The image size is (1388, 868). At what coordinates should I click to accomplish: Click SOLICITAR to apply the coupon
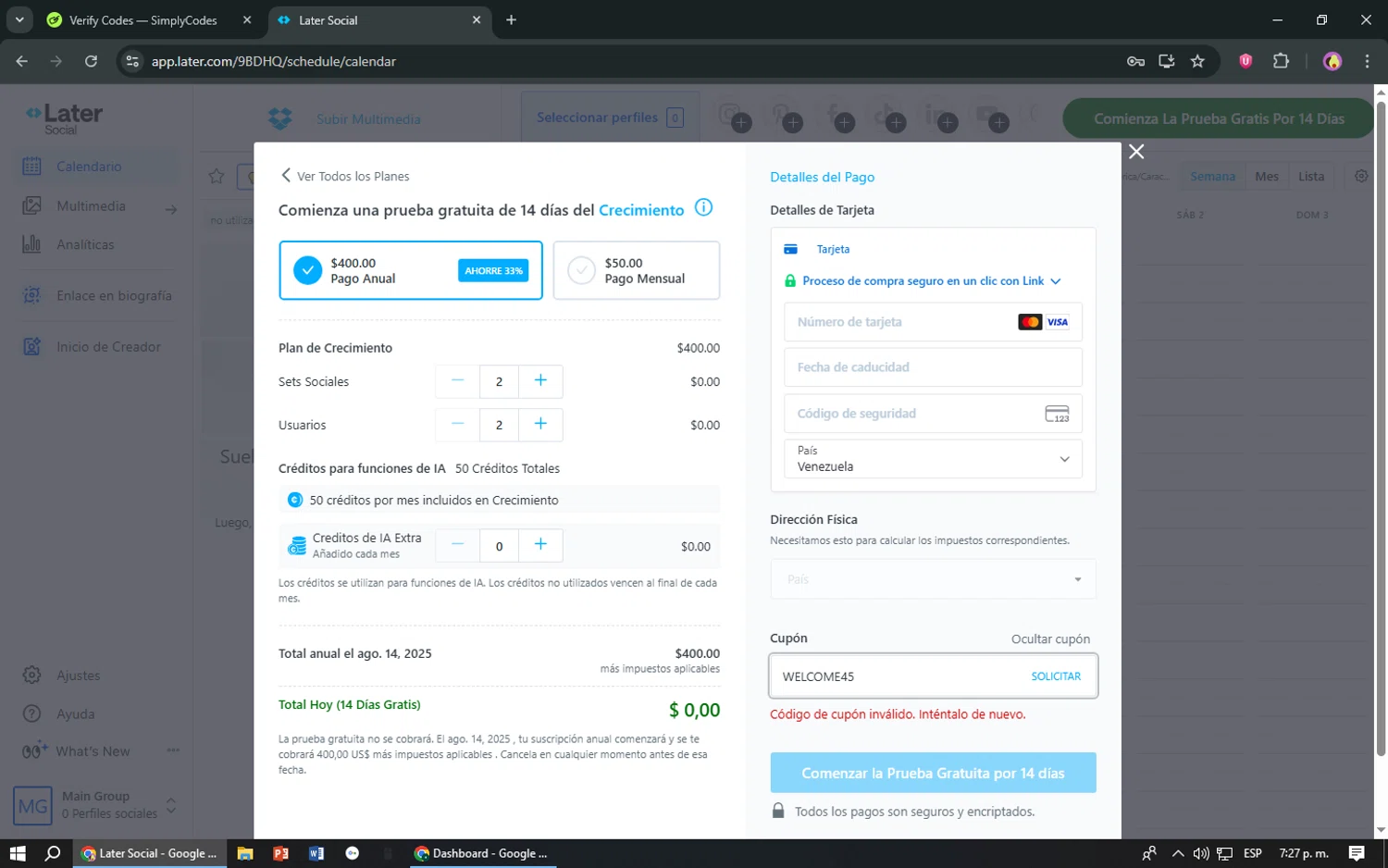click(1056, 676)
